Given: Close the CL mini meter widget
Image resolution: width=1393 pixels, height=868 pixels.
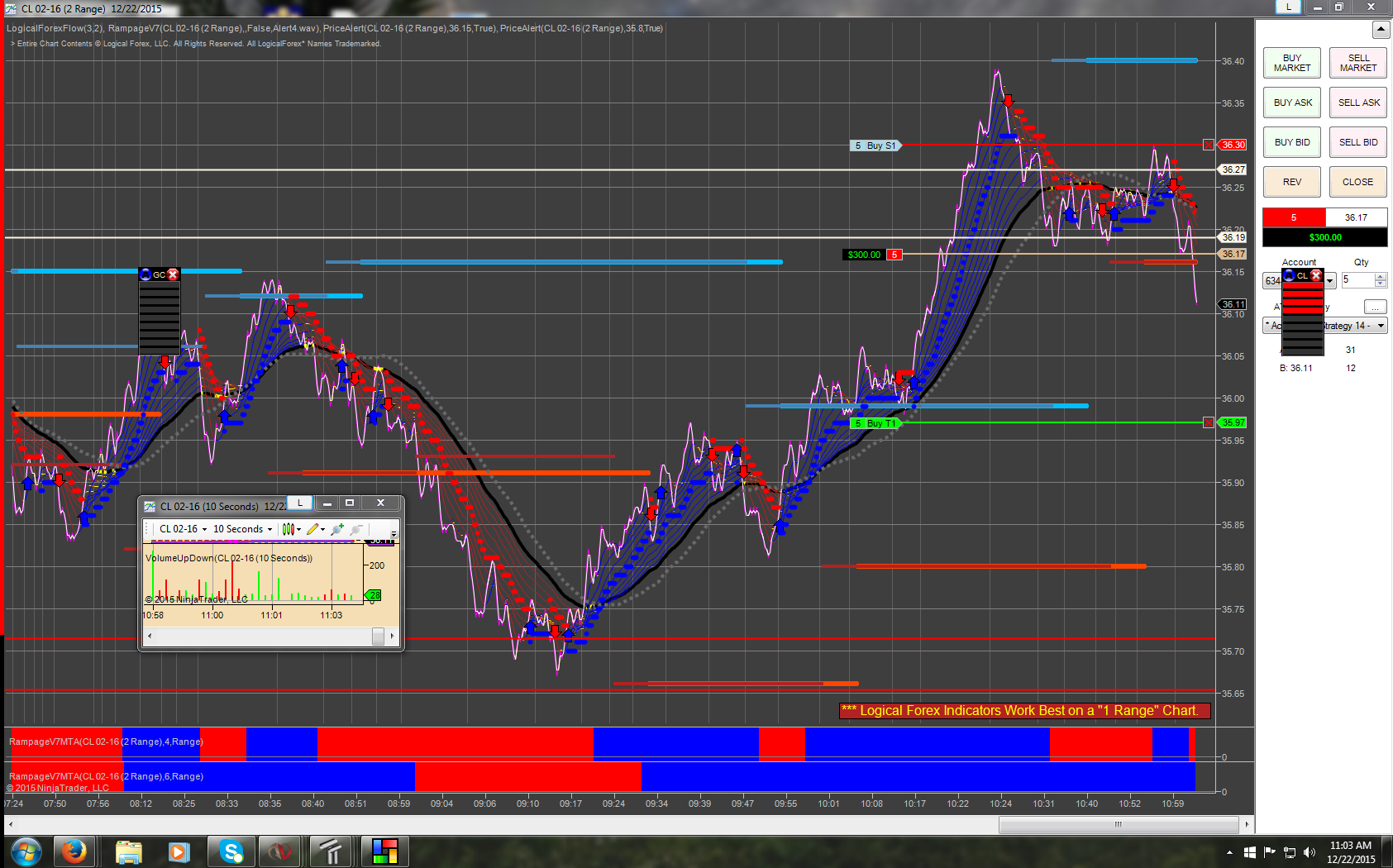Looking at the screenshot, I should click(x=1316, y=275).
